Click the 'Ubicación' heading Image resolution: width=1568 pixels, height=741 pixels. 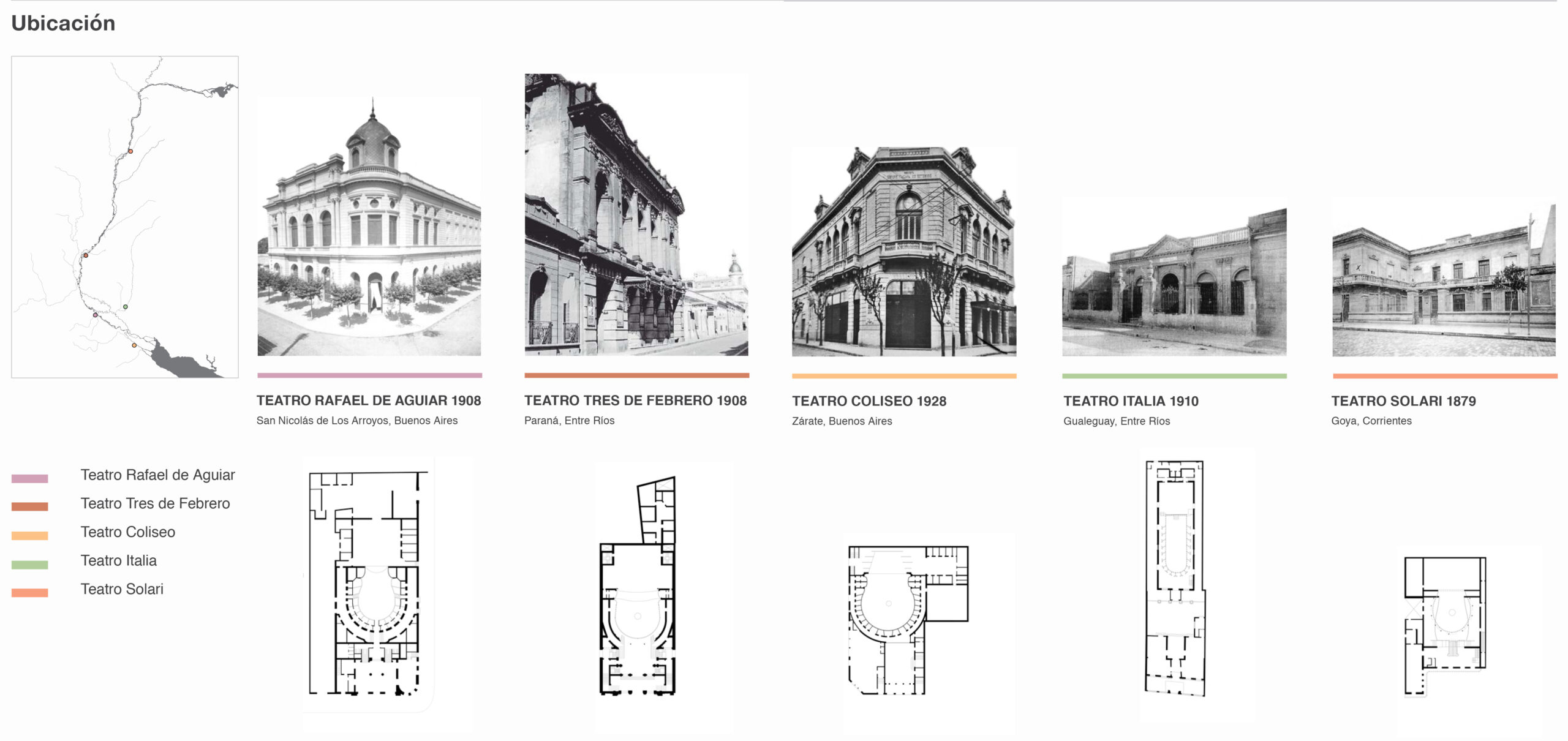63,23
